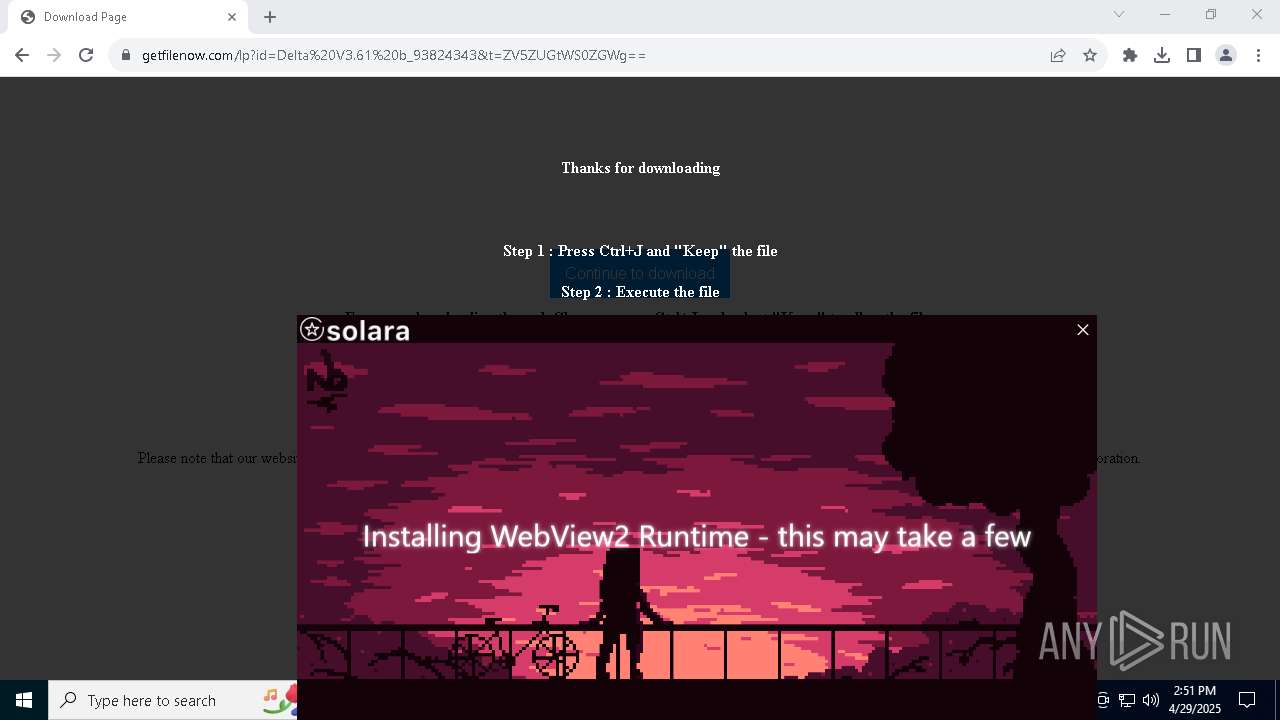Share this page icon
The height and width of the screenshot is (720, 1280).
(1058, 56)
